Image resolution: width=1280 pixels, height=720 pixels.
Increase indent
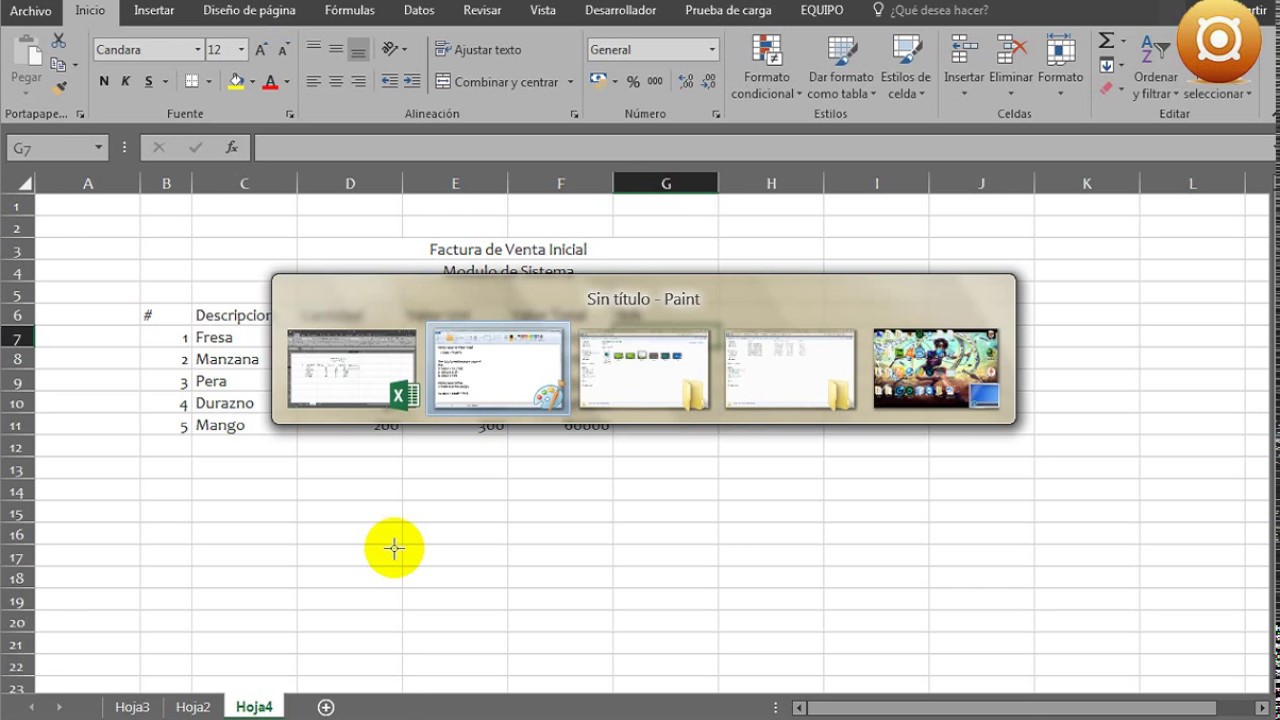pos(412,82)
